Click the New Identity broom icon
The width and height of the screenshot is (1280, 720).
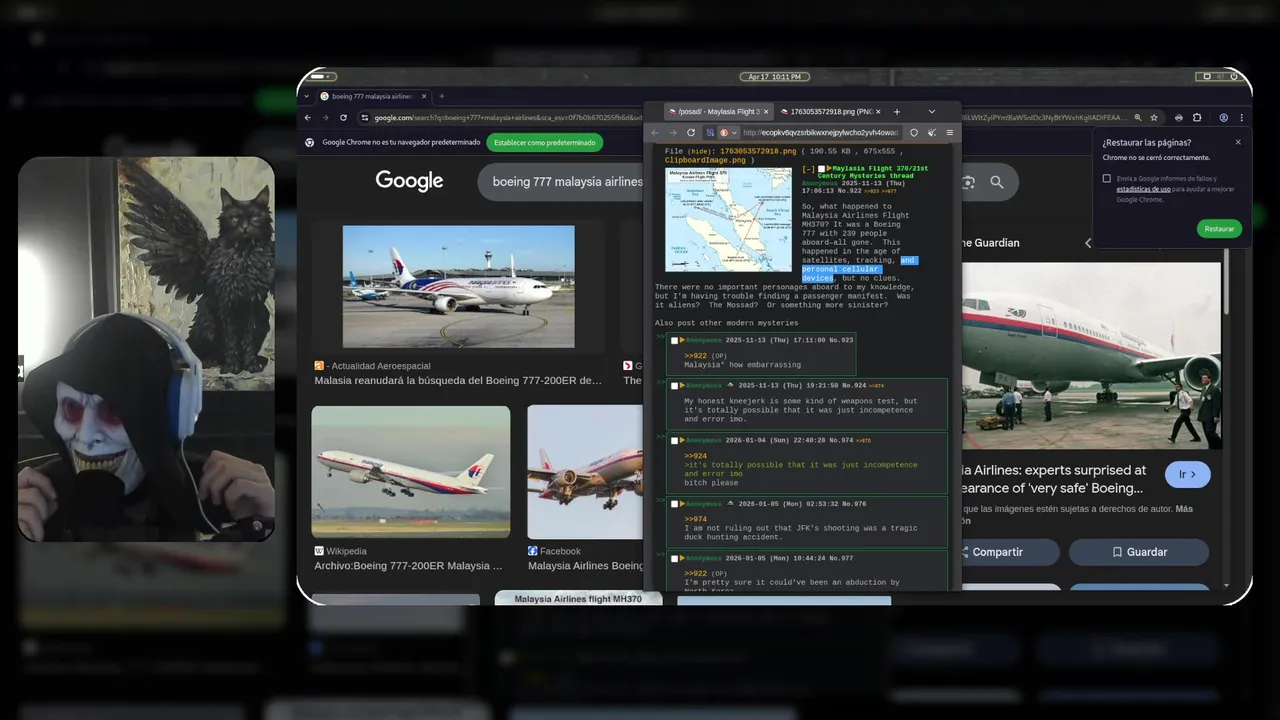click(931, 132)
